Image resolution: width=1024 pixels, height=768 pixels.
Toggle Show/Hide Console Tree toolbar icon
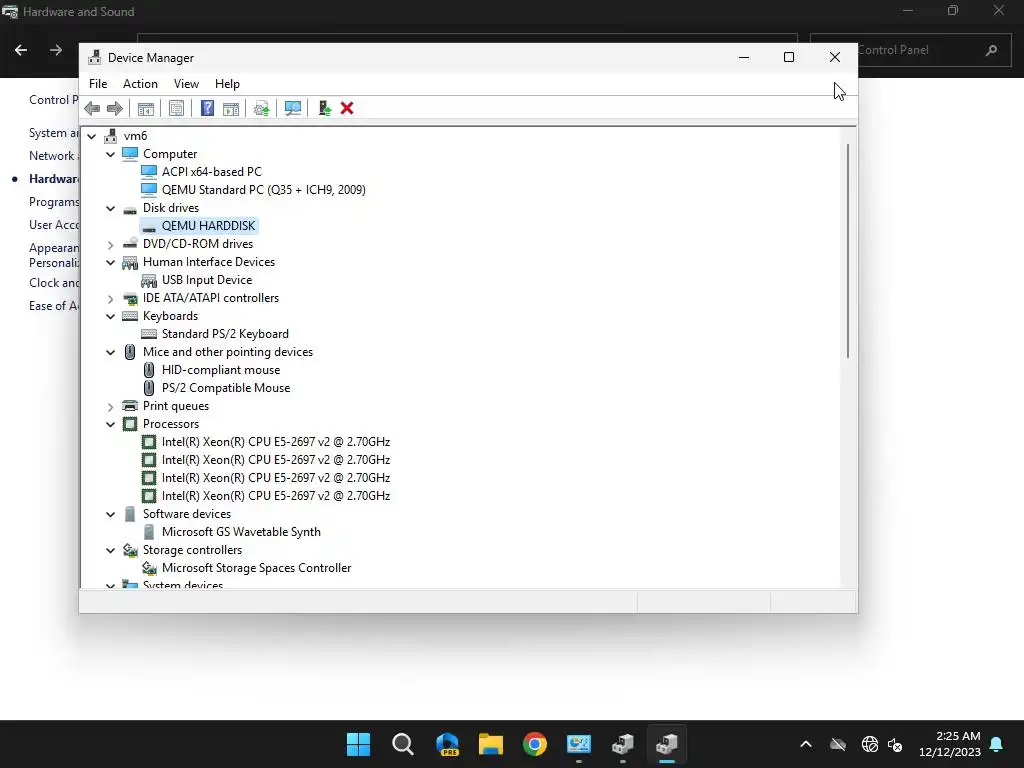coord(146,108)
